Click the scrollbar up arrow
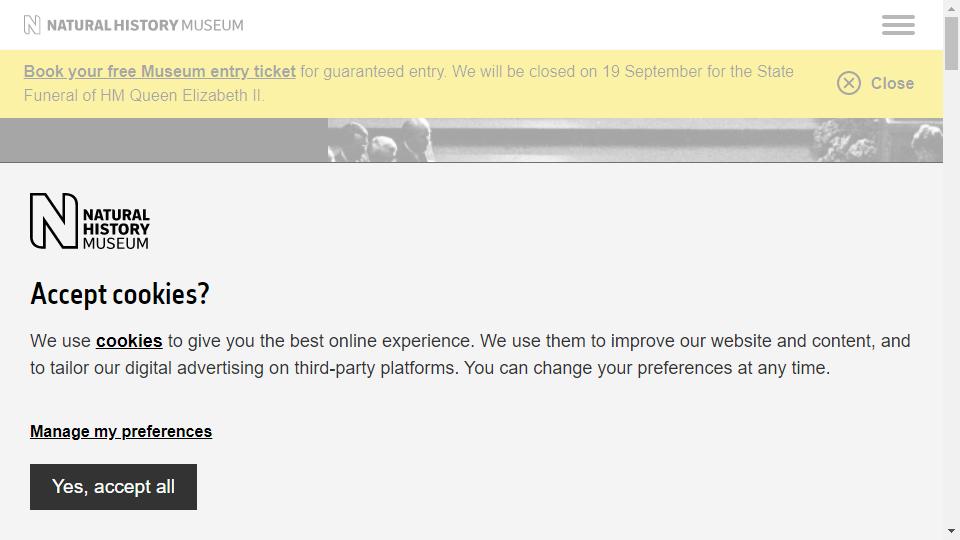Image resolution: width=960 pixels, height=540 pixels. point(951,9)
